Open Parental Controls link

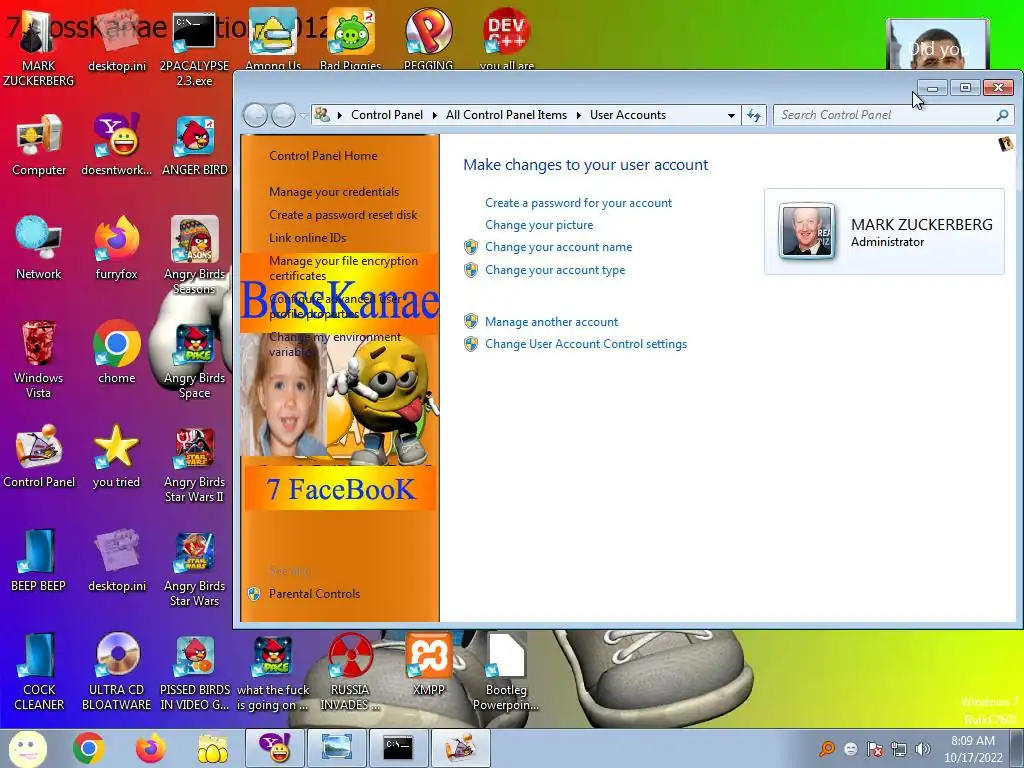314,594
